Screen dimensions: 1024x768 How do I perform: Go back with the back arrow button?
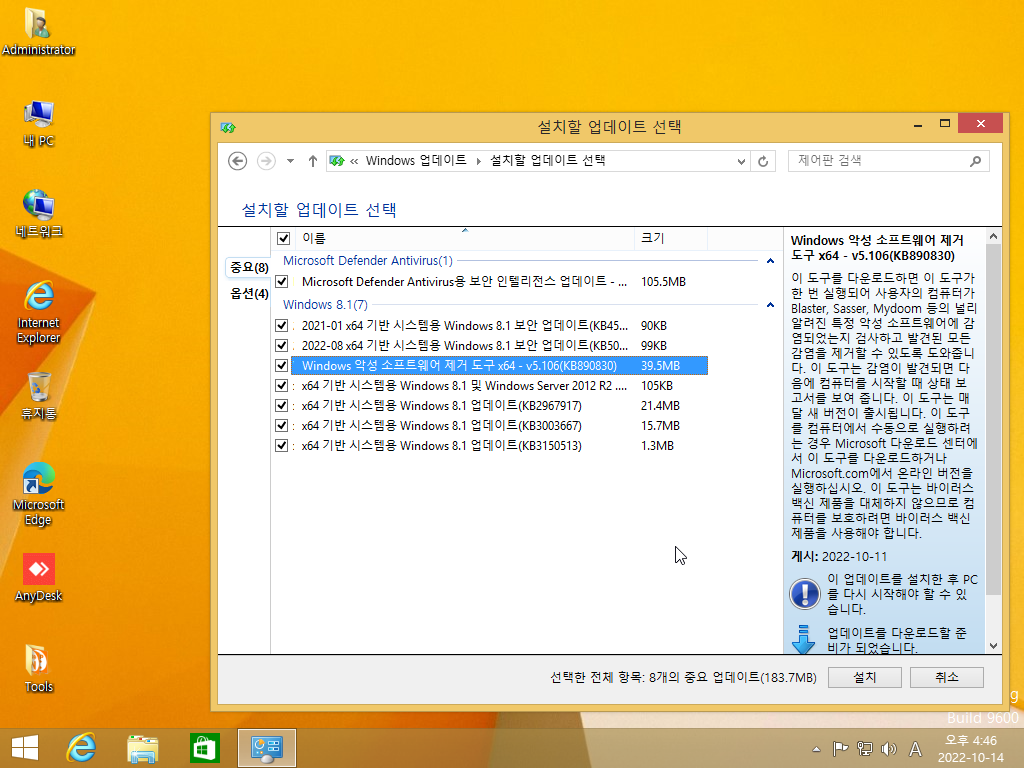point(238,161)
